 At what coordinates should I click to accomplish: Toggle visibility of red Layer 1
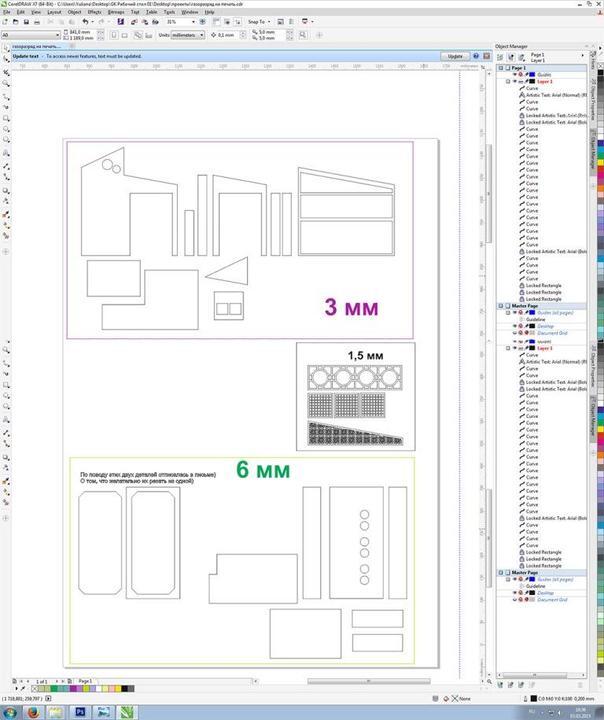515,81
